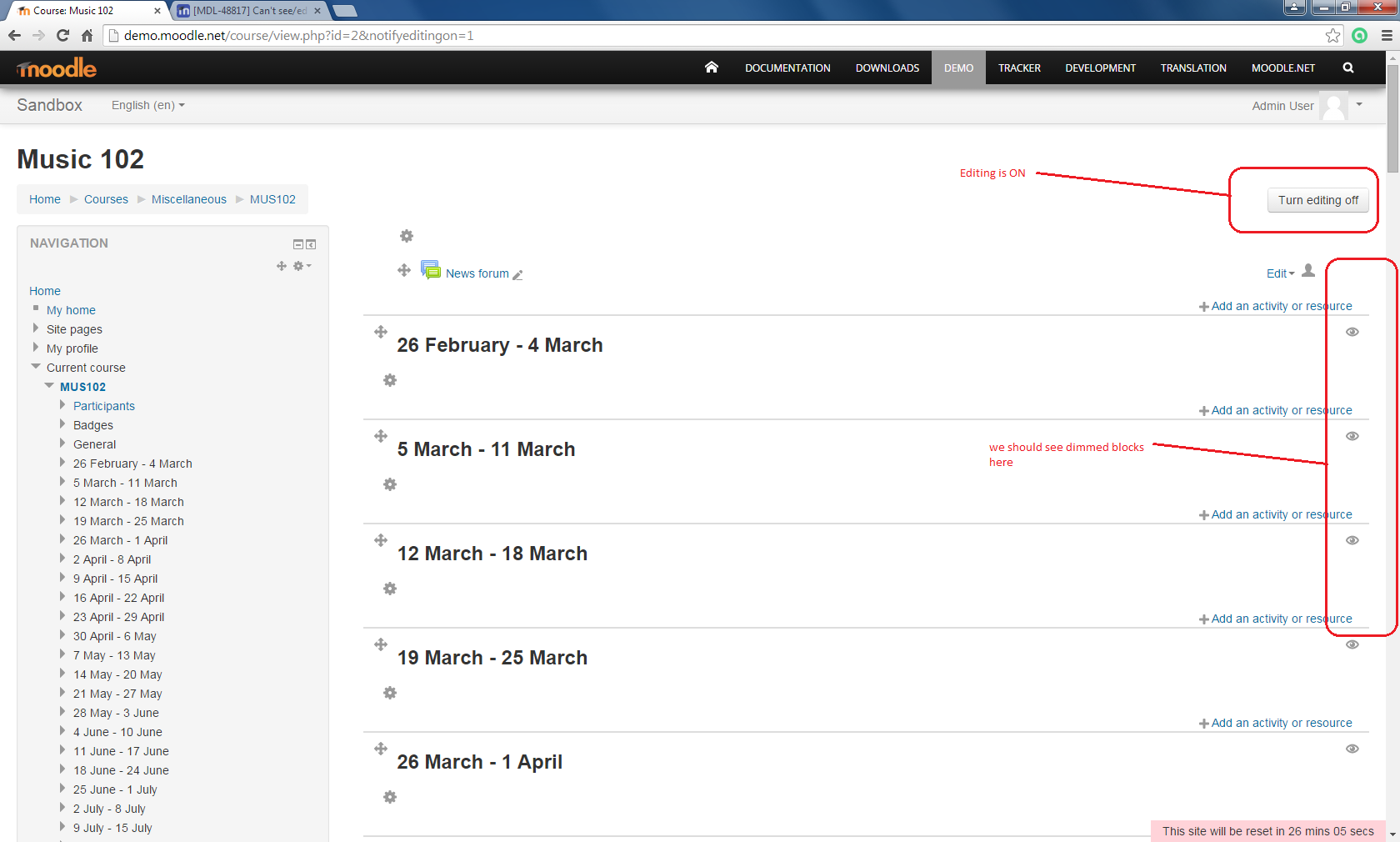Click the browser back arrow
Screen dimensions: 1400x842
click(14, 35)
